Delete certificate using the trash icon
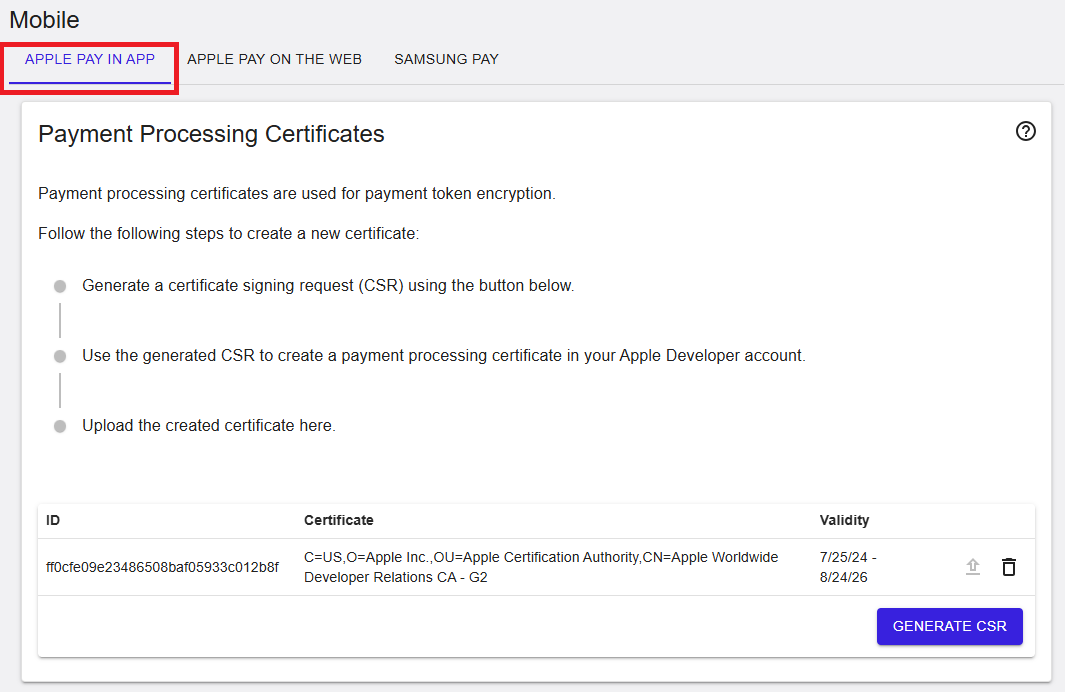This screenshot has width=1065, height=692. tap(1009, 566)
